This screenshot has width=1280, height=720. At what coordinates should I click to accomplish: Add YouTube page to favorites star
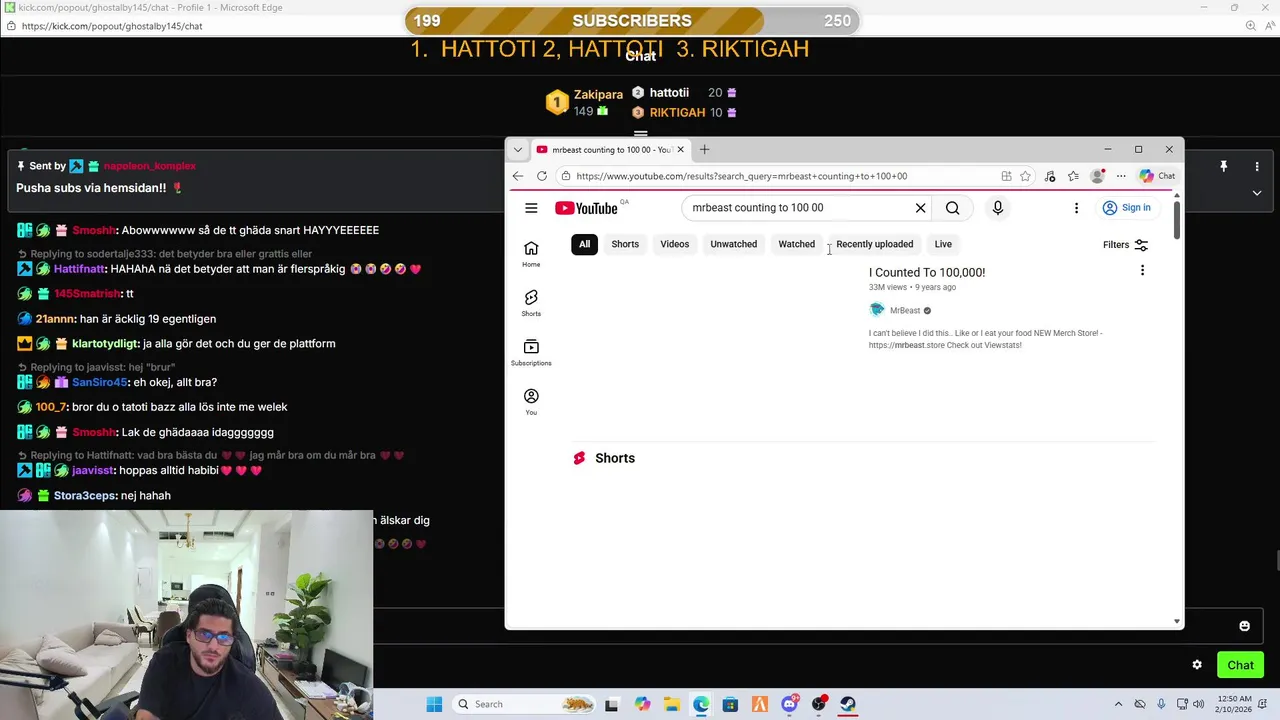pyautogui.click(x=1025, y=176)
